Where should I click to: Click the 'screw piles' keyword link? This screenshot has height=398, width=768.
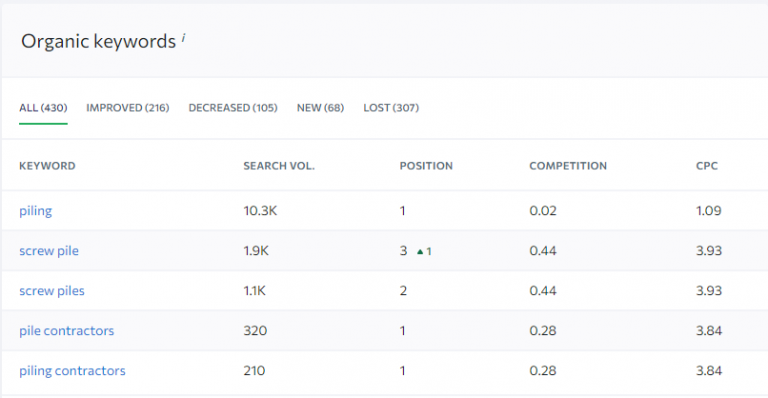pyautogui.click(x=52, y=291)
